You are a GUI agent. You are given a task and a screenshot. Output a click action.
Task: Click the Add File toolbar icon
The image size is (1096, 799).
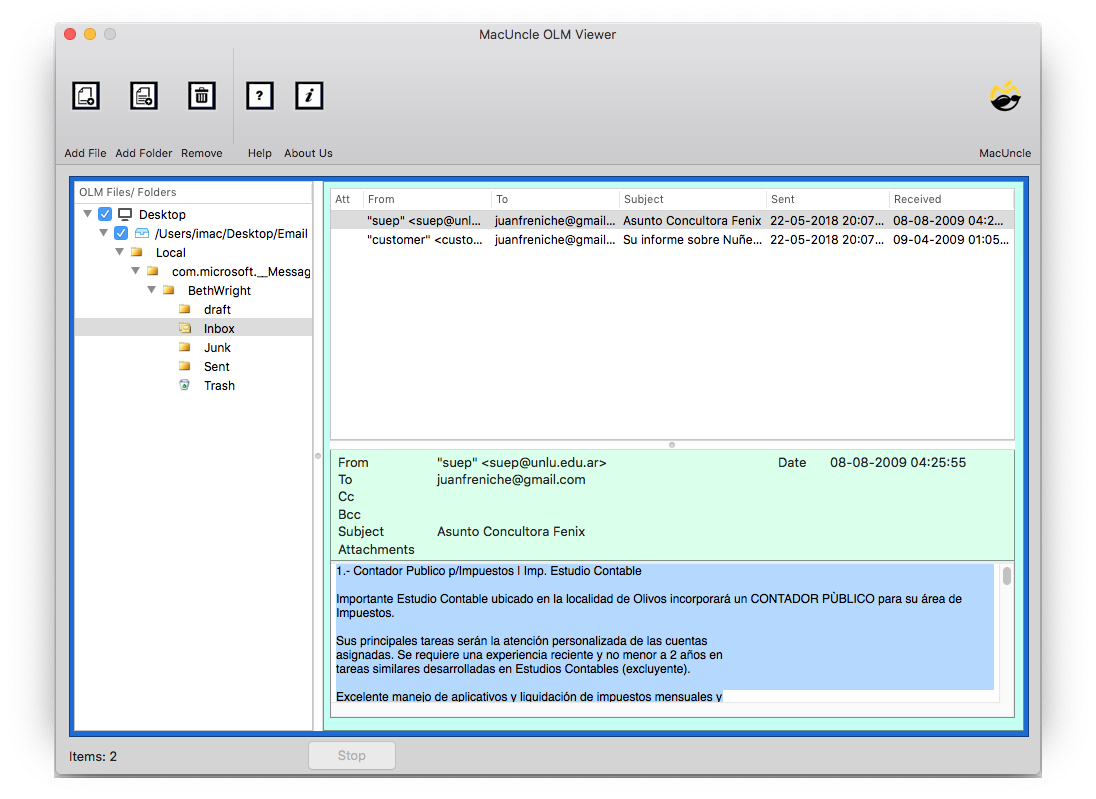85,95
